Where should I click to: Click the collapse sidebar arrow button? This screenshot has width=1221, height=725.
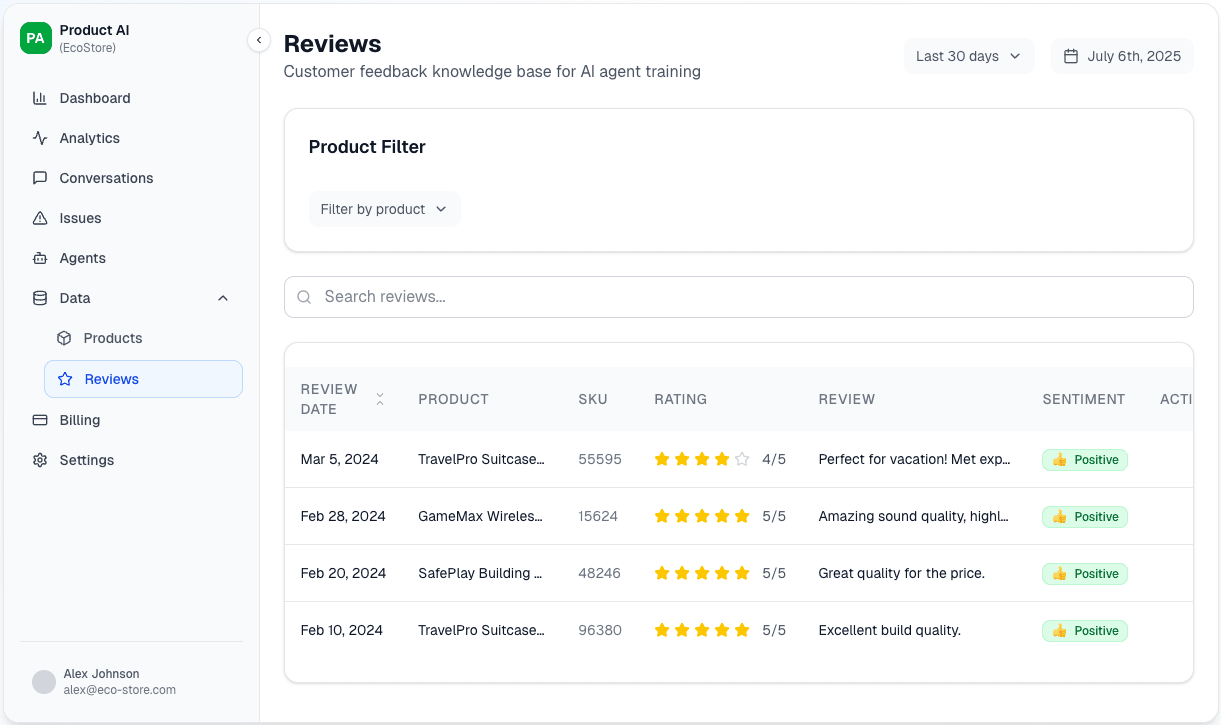259,39
